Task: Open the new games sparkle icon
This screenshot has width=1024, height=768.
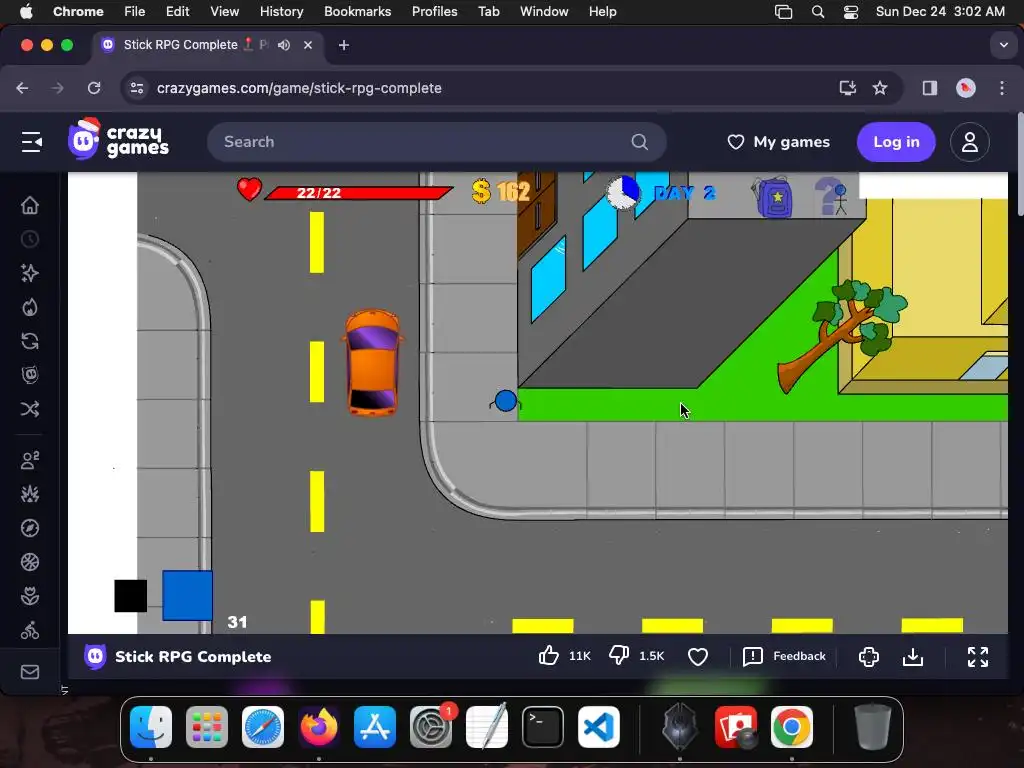Action: pos(30,273)
